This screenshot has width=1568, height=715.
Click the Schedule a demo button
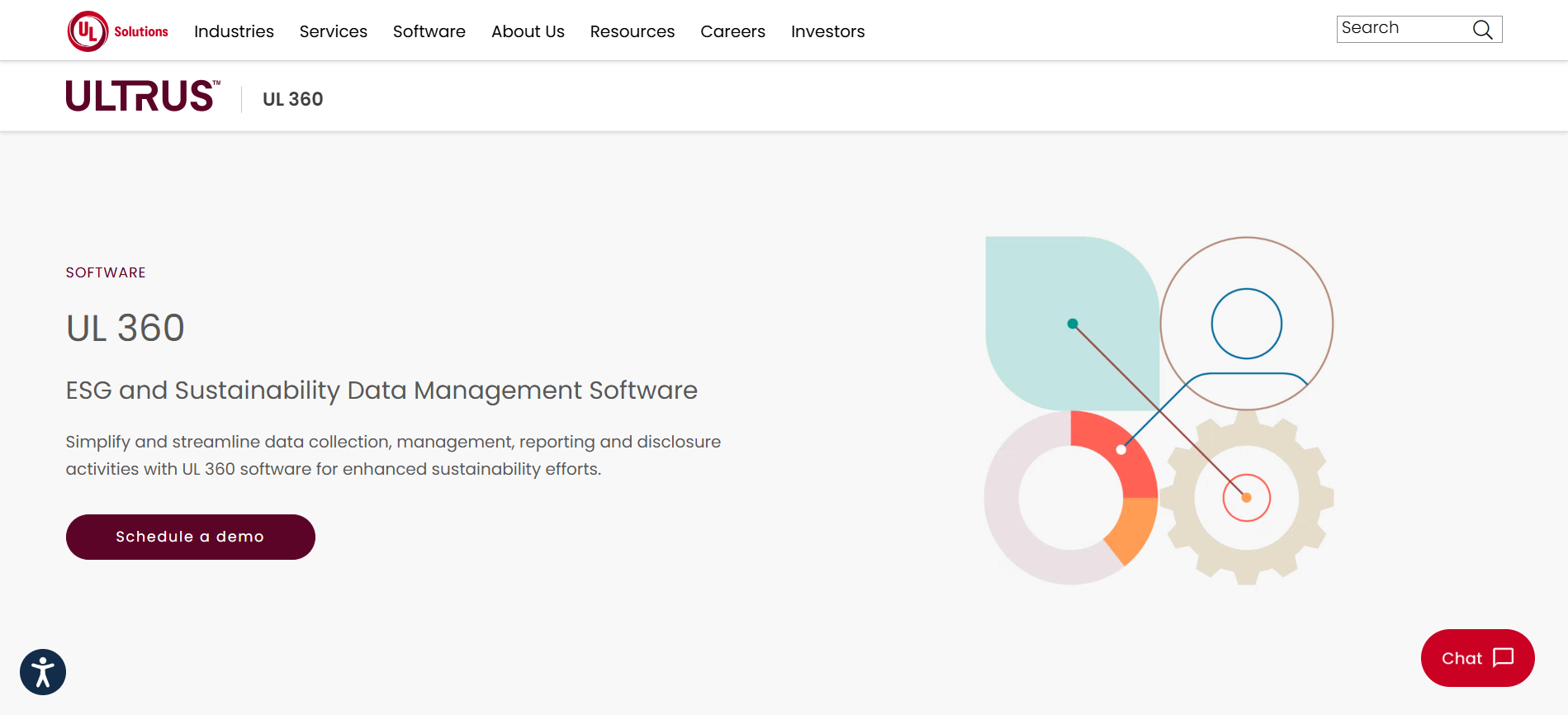point(191,537)
